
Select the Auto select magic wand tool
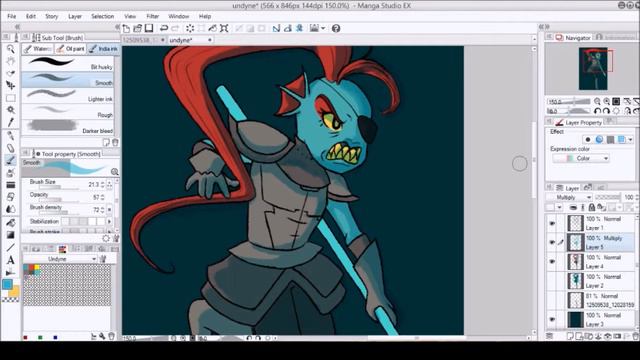pyautogui.click(x=11, y=110)
